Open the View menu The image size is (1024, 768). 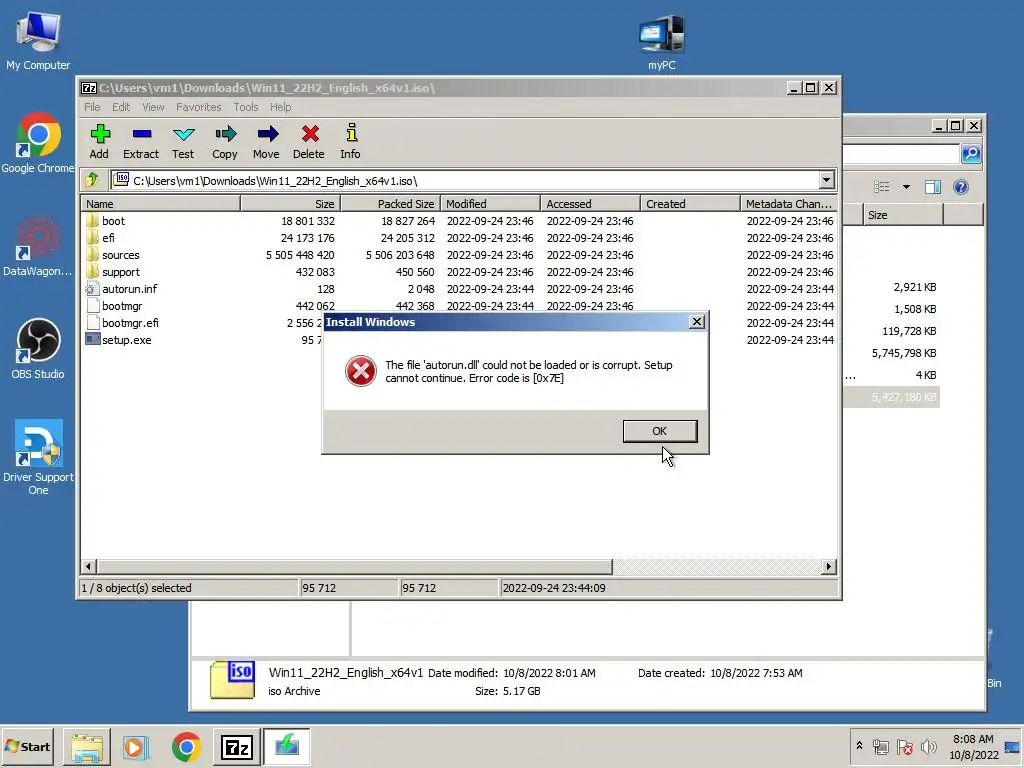[x=153, y=107]
